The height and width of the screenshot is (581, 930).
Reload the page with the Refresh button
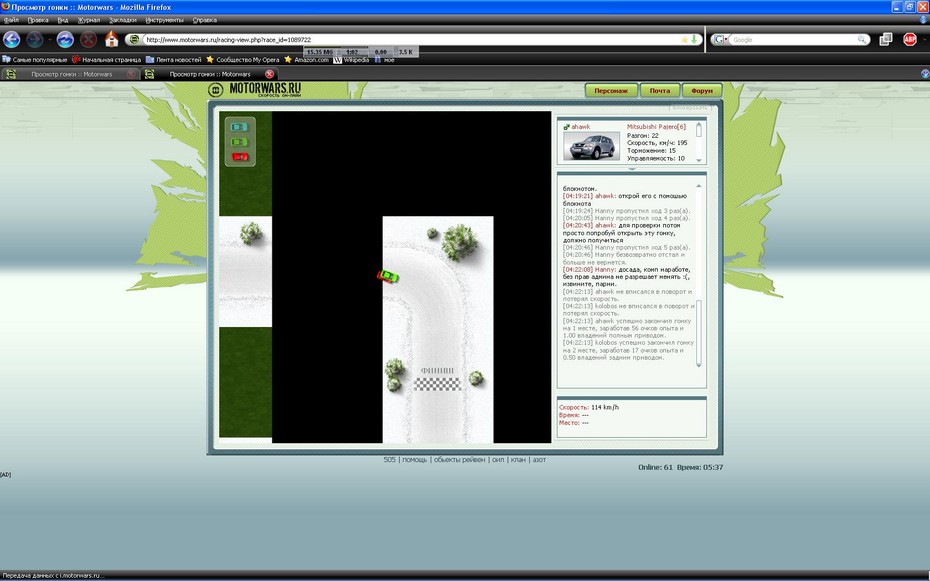65,40
